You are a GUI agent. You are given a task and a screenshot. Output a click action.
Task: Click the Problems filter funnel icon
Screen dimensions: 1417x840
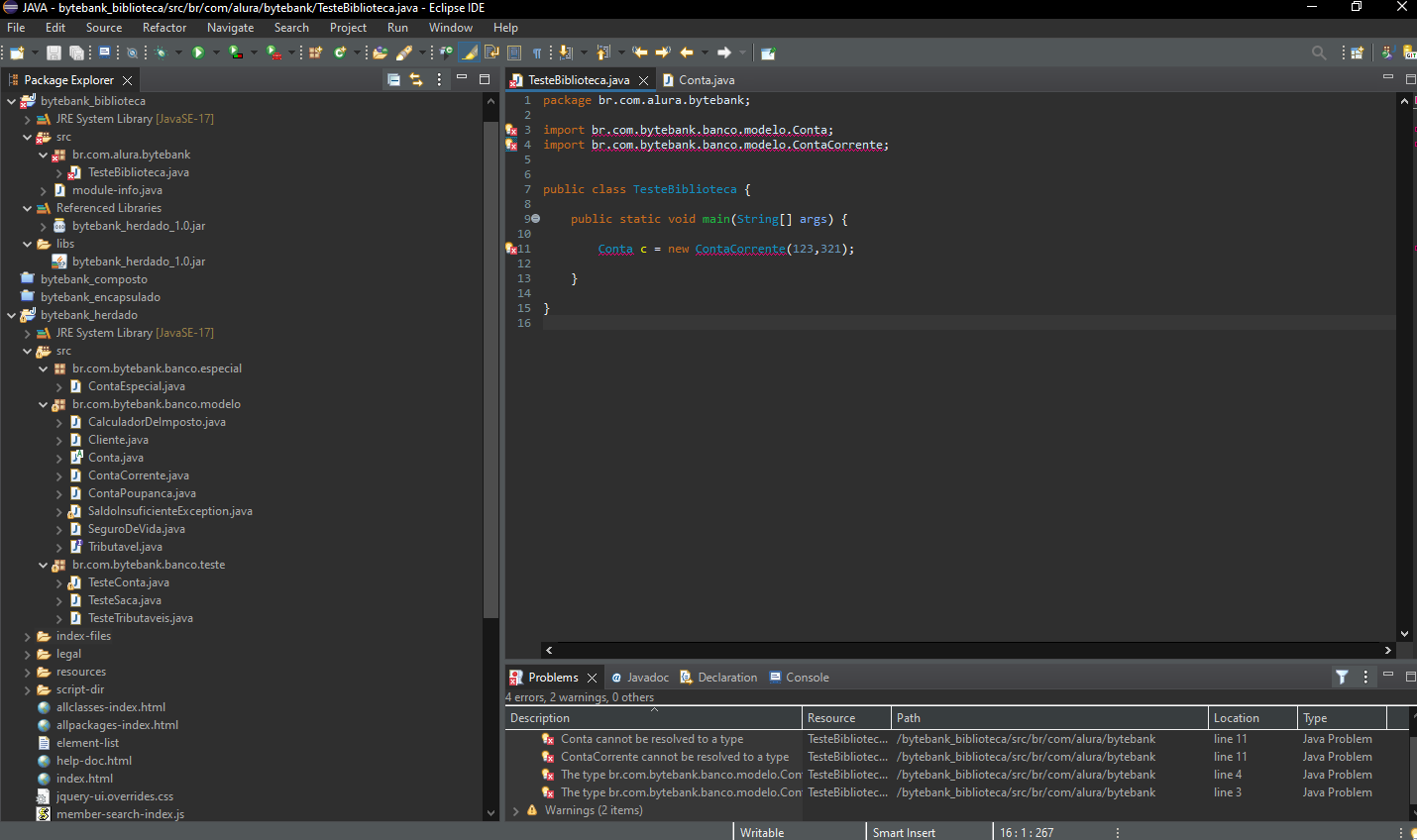pos(1342,677)
